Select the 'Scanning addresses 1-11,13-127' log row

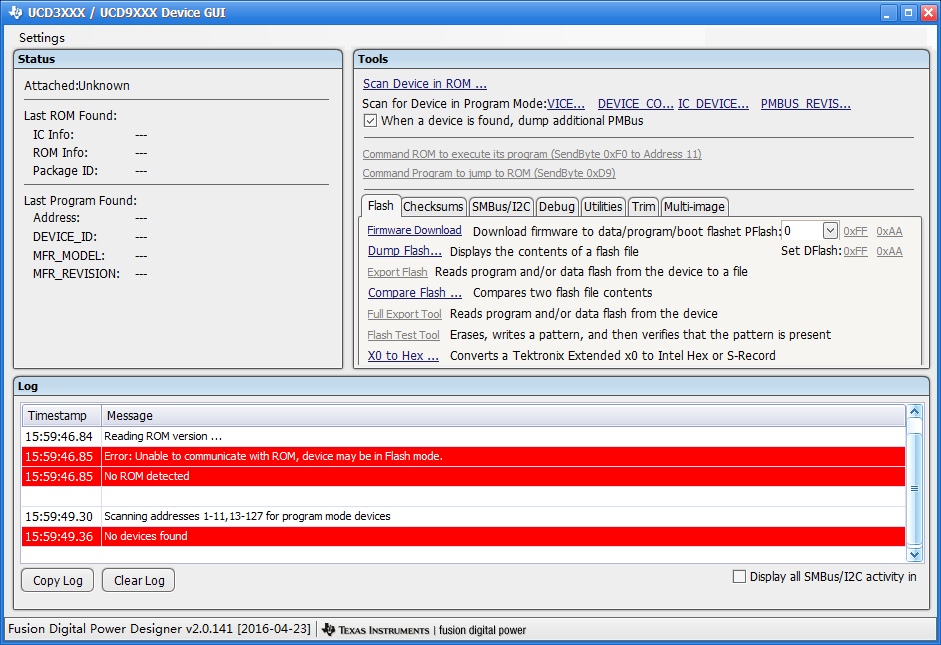(x=463, y=516)
